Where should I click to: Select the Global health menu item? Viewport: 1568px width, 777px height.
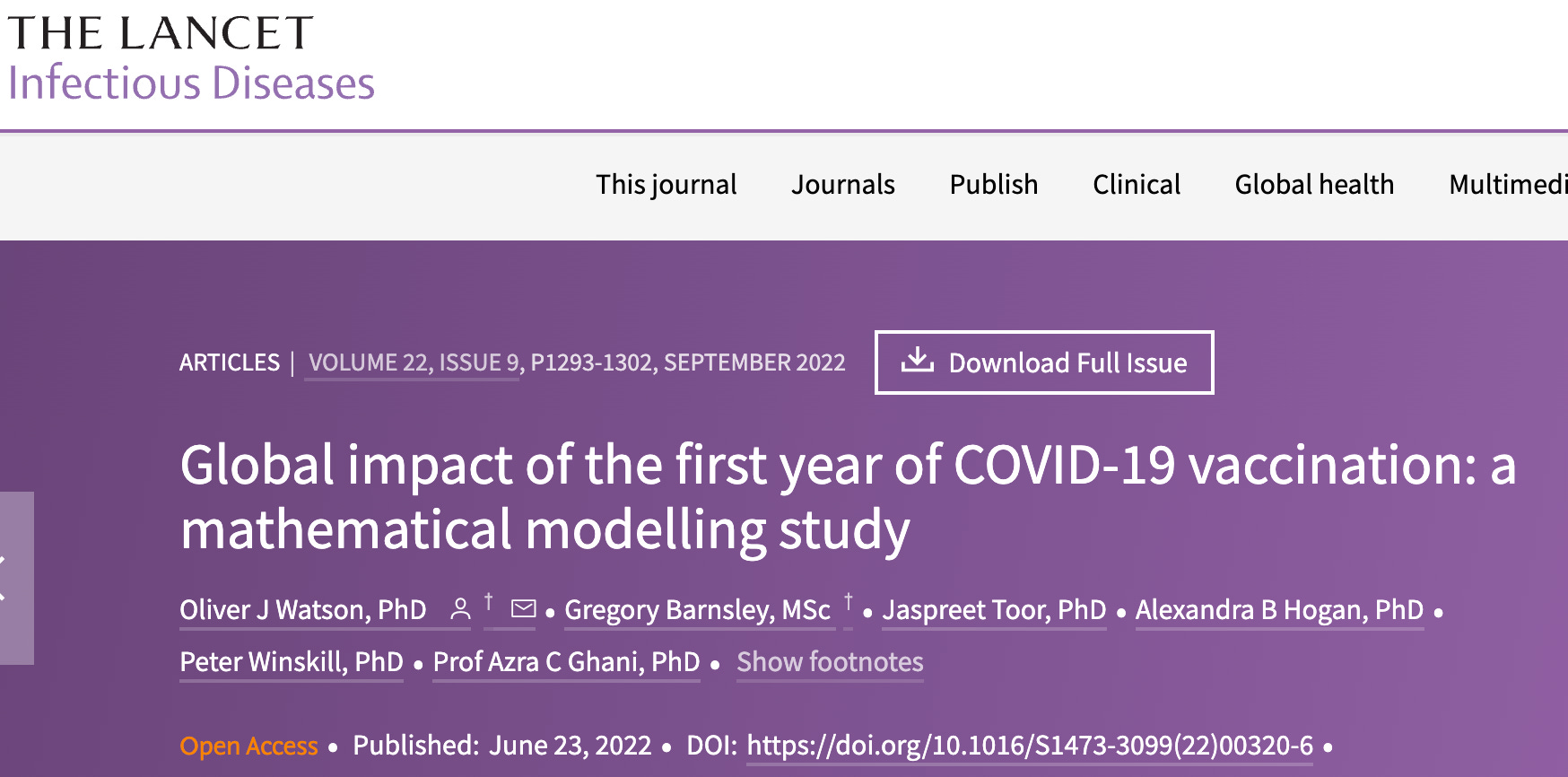pyautogui.click(x=1313, y=185)
